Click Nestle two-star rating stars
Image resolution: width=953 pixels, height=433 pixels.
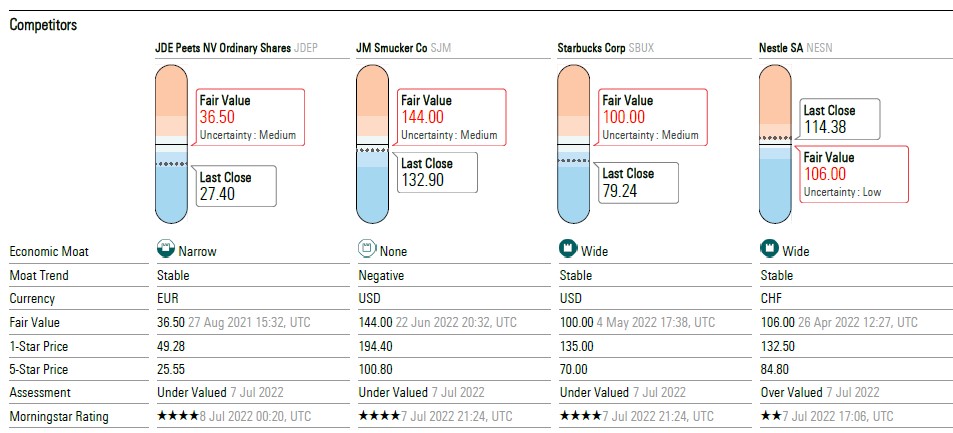[772, 416]
